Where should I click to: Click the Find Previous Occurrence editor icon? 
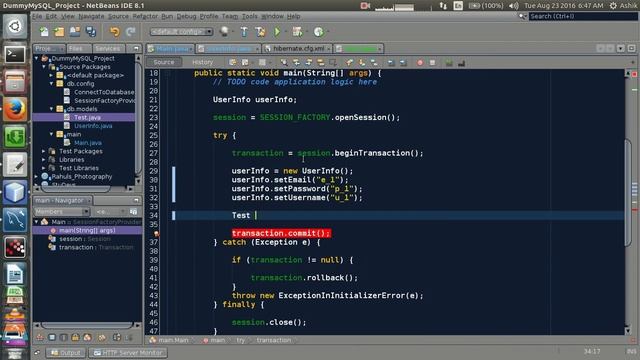pos(296,62)
